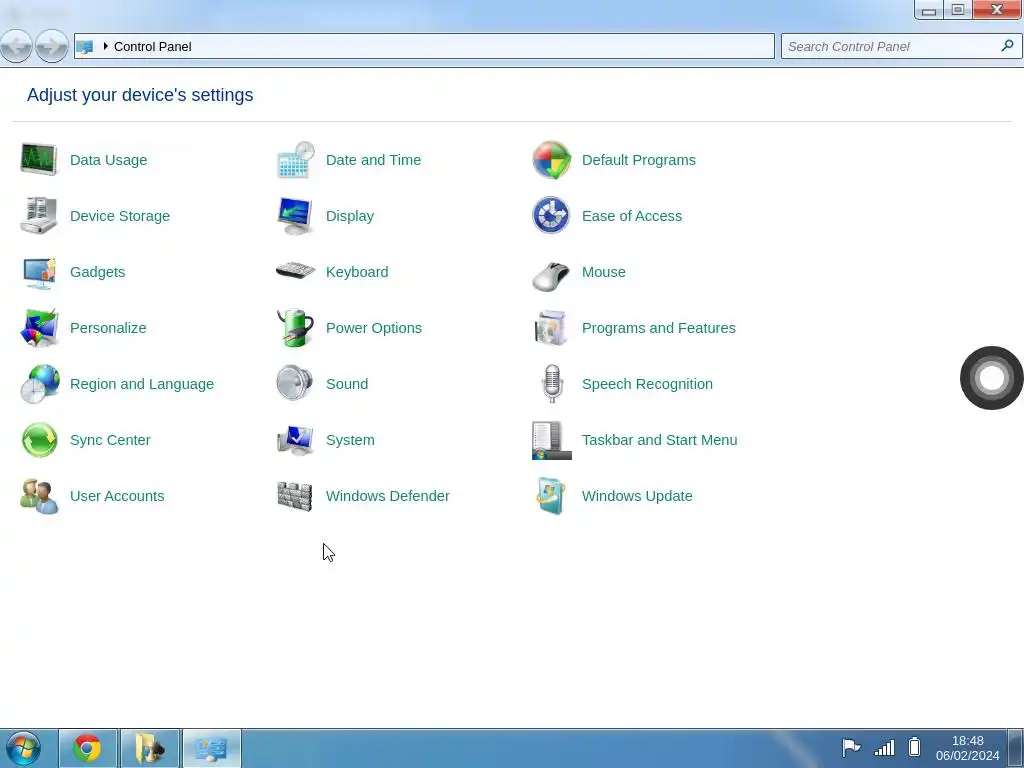Click the Show Desktop strip on taskbar

[1016, 748]
